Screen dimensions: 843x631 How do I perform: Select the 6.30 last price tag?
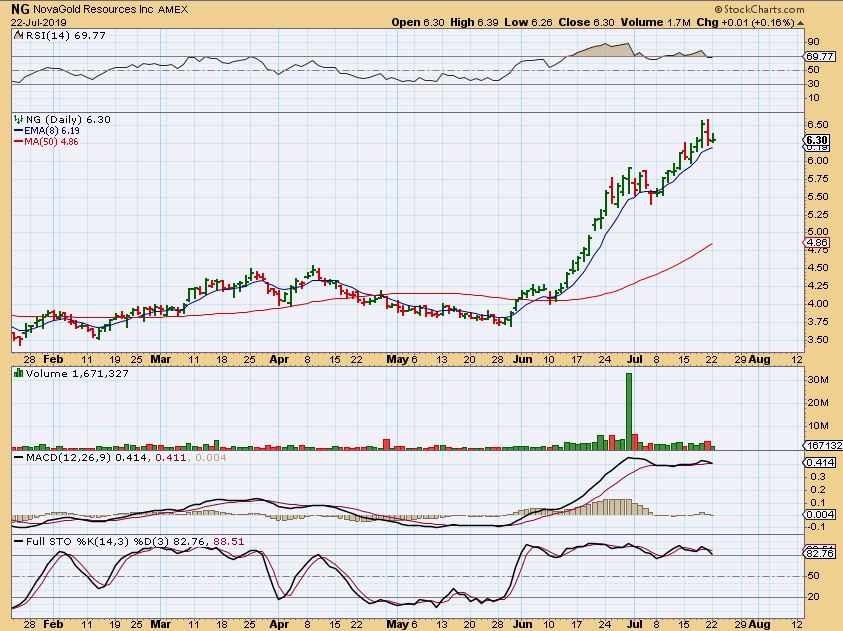pyautogui.click(x=817, y=140)
